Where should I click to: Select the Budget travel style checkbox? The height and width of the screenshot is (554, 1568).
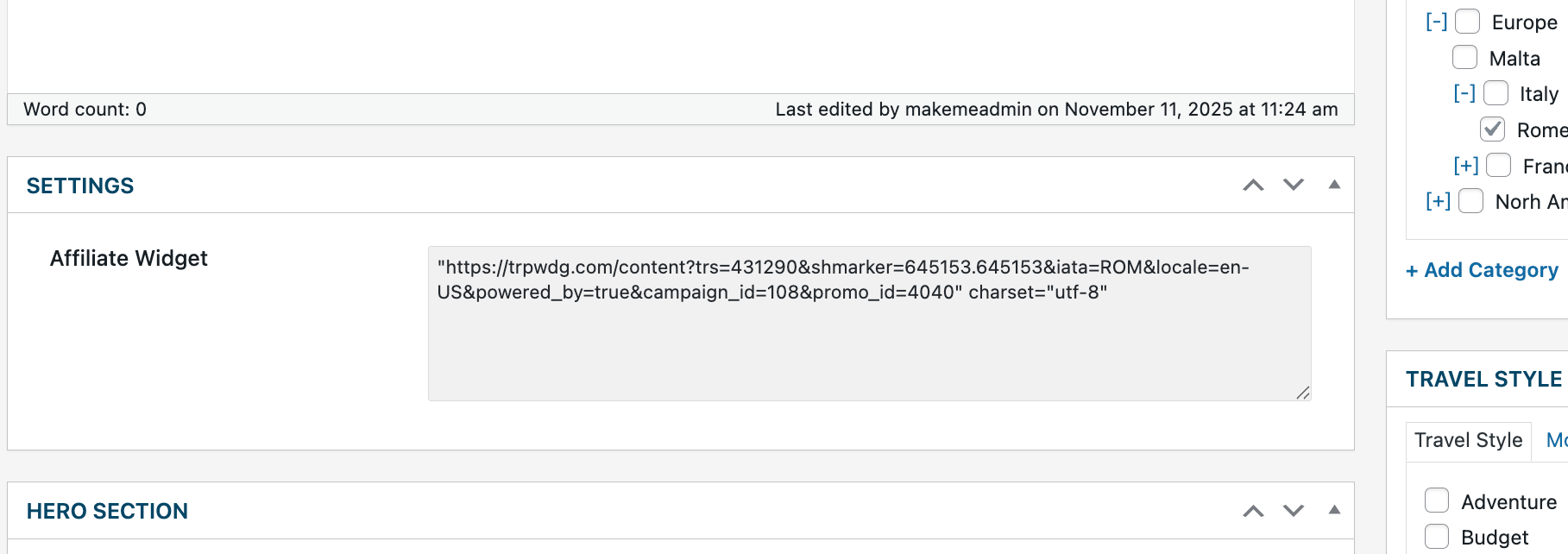(x=1437, y=537)
